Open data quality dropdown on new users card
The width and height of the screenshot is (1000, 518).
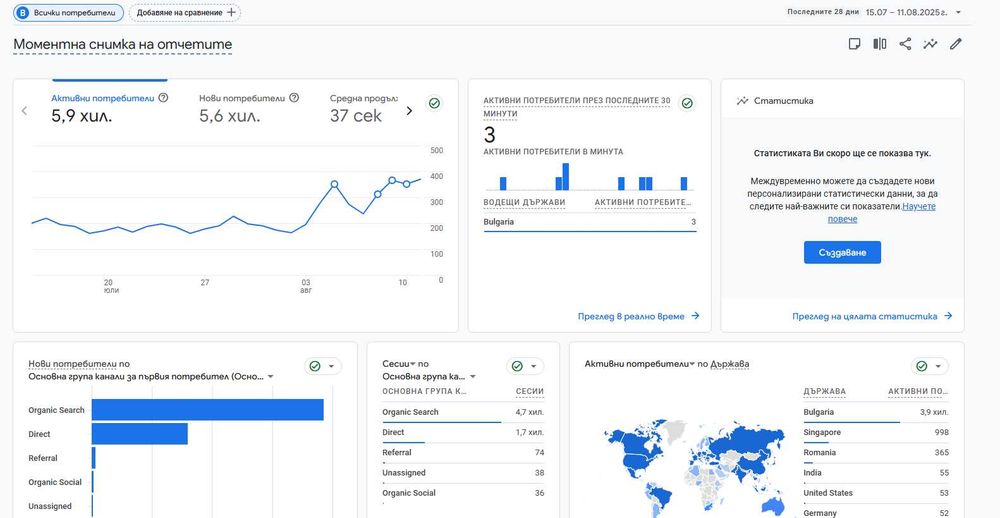[332, 366]
